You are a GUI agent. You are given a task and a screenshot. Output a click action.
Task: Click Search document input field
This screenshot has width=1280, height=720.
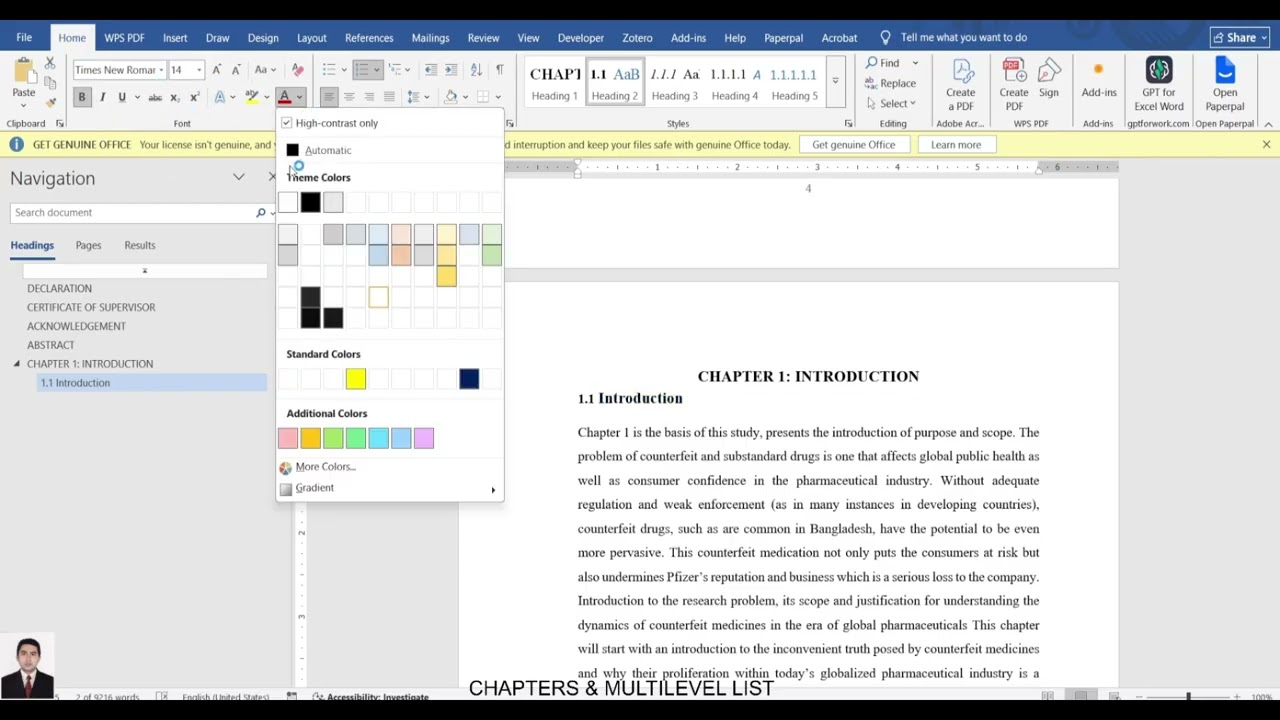pyautogui.click(x=132, y=212)
